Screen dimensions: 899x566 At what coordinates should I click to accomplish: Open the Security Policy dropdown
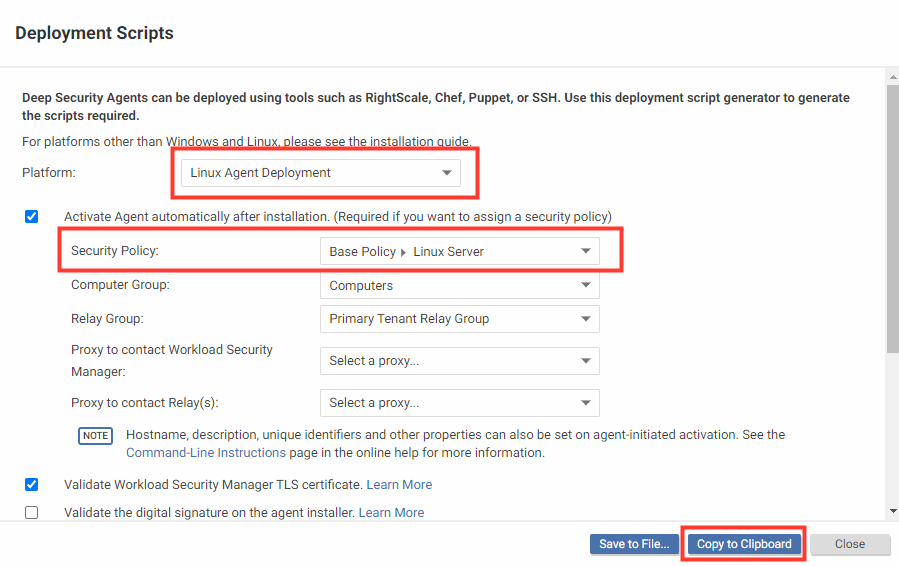(460, 251)
